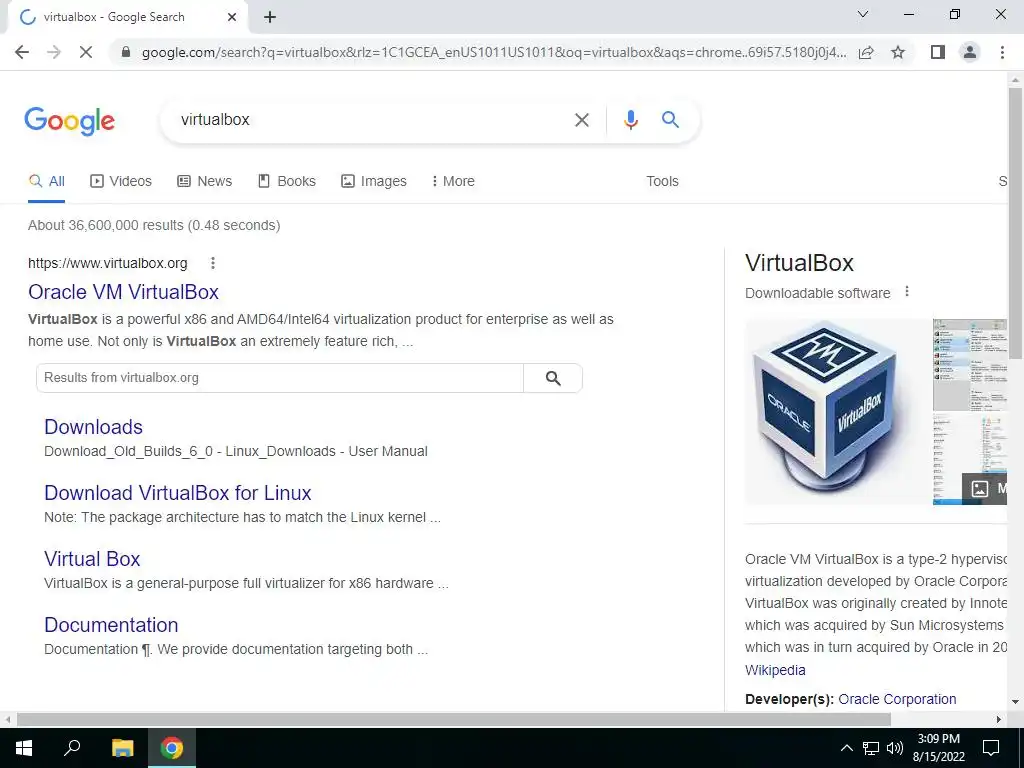
Task: Stop loading the page
Action: [86, 52]
